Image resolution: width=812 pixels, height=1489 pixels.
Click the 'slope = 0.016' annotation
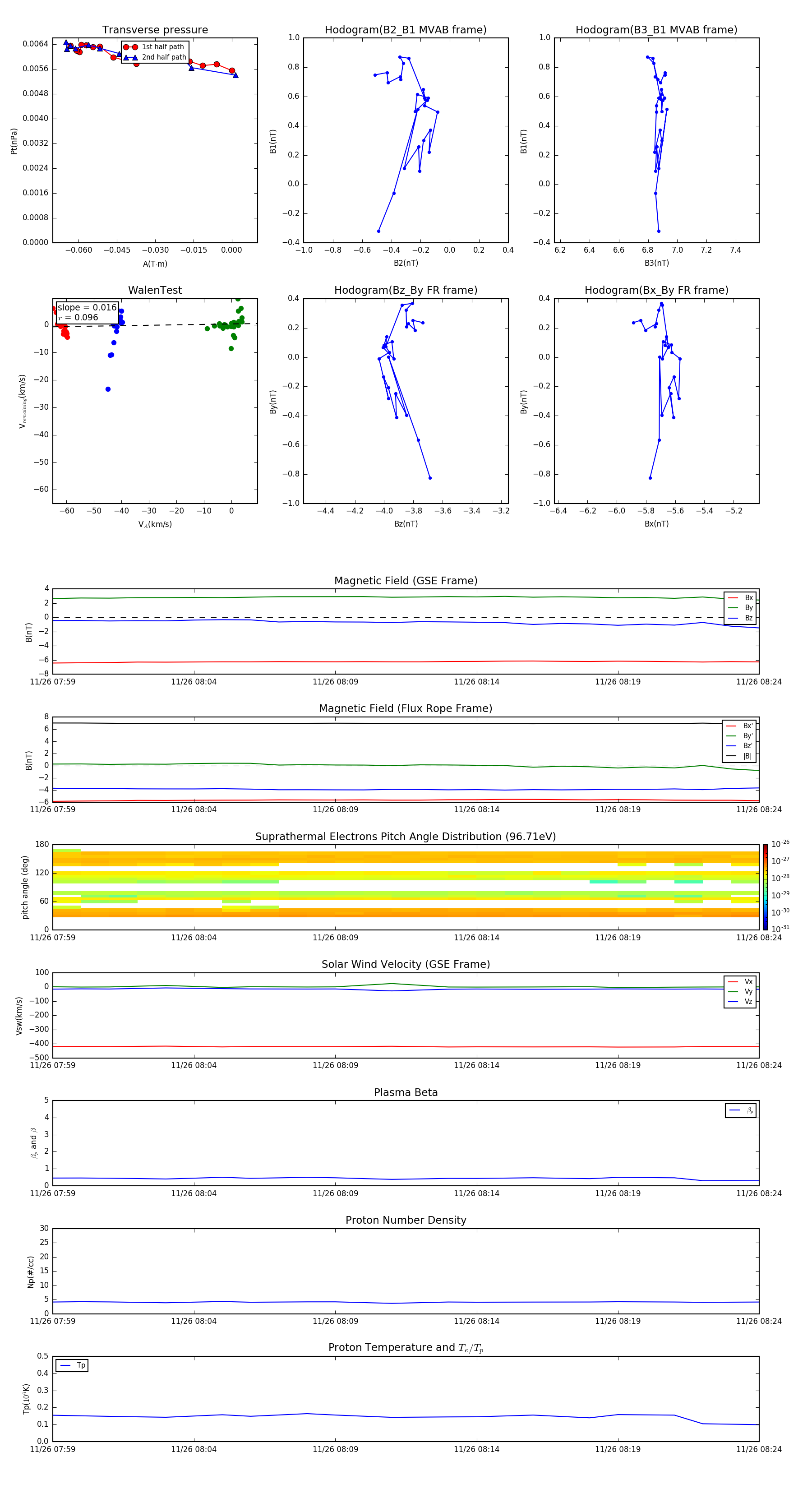87,308
